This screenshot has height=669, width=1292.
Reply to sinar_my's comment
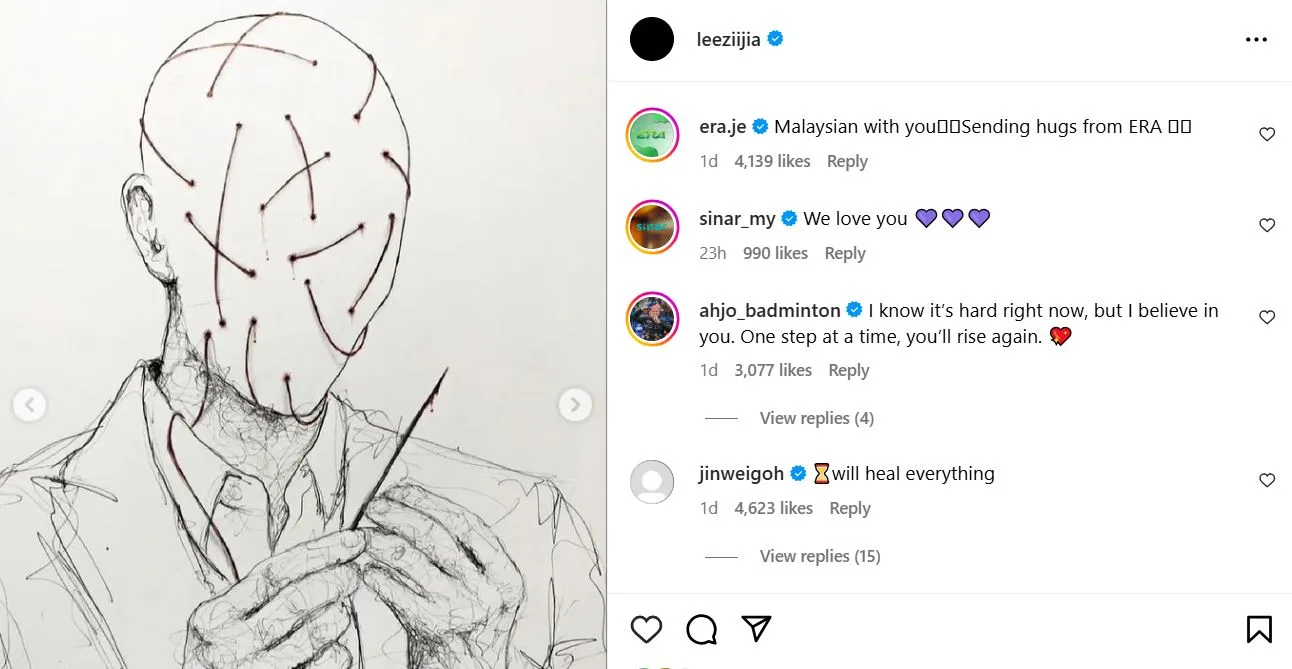pos(844,253)
